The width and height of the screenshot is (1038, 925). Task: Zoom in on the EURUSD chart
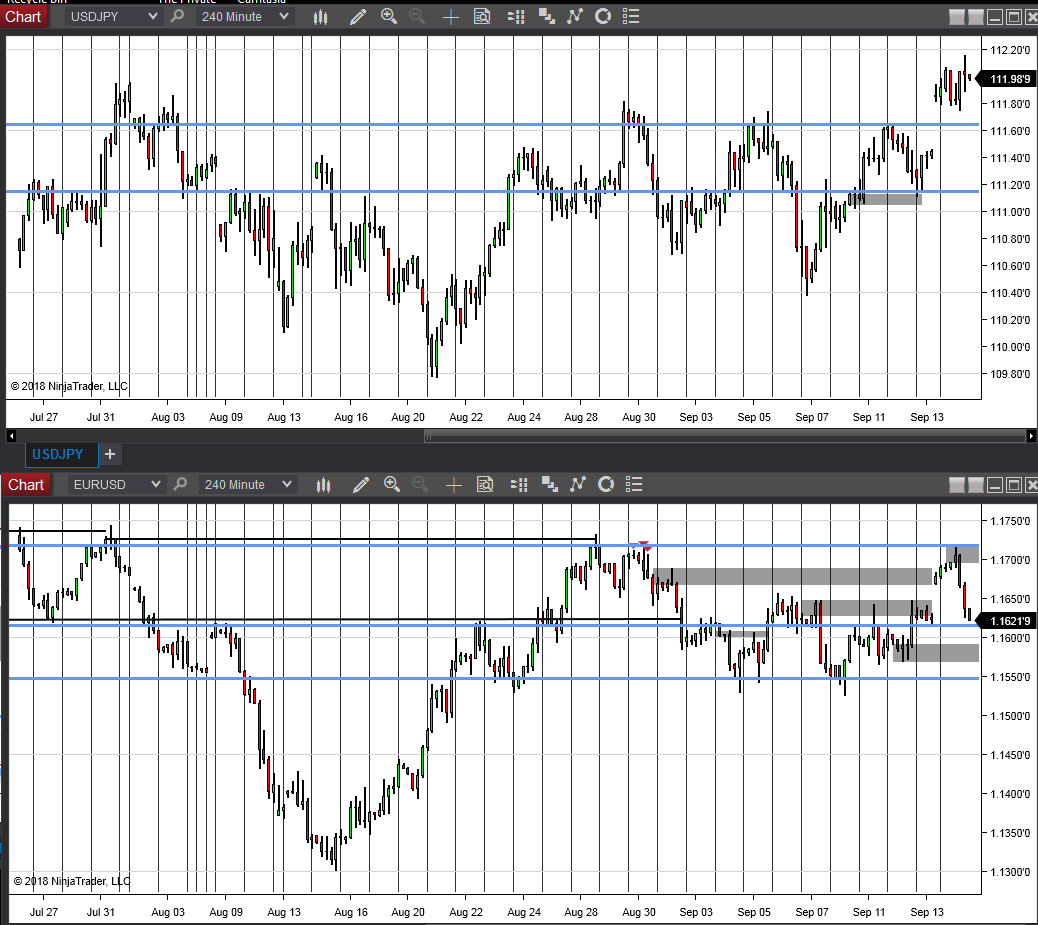coord(392,485)
